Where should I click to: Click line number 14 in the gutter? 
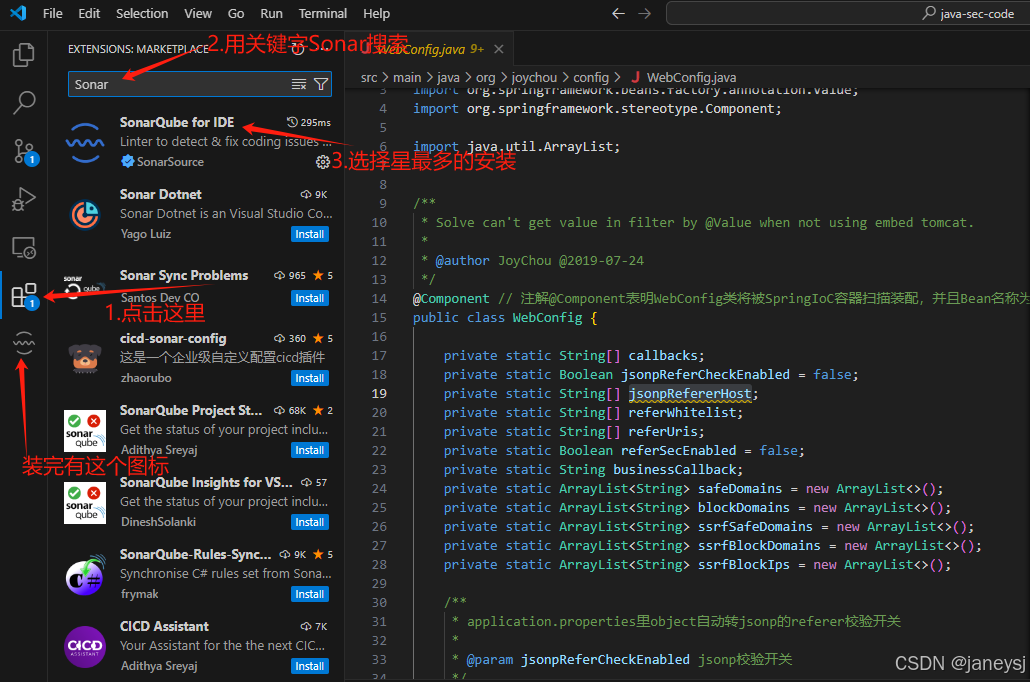coord(379,298)
